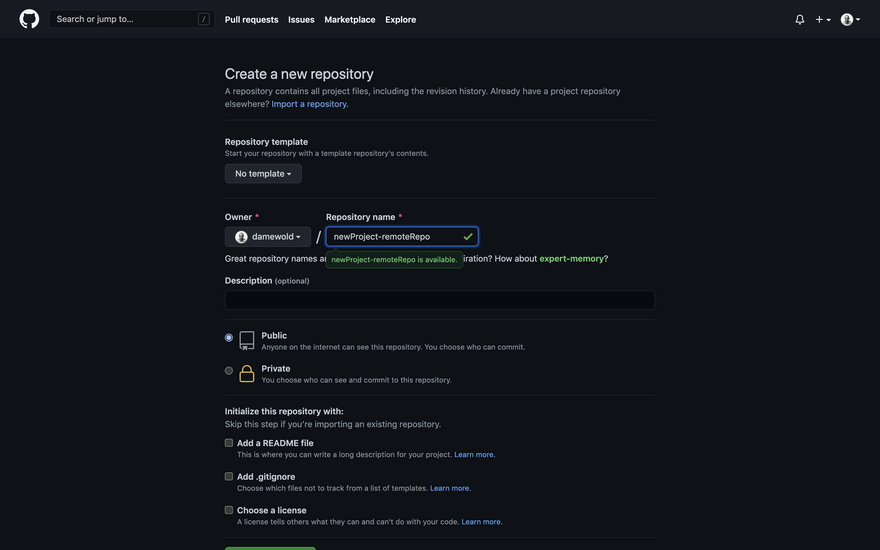Use the expert-memory suggested name
880x550 pixels.
click(x=571, y=259)
